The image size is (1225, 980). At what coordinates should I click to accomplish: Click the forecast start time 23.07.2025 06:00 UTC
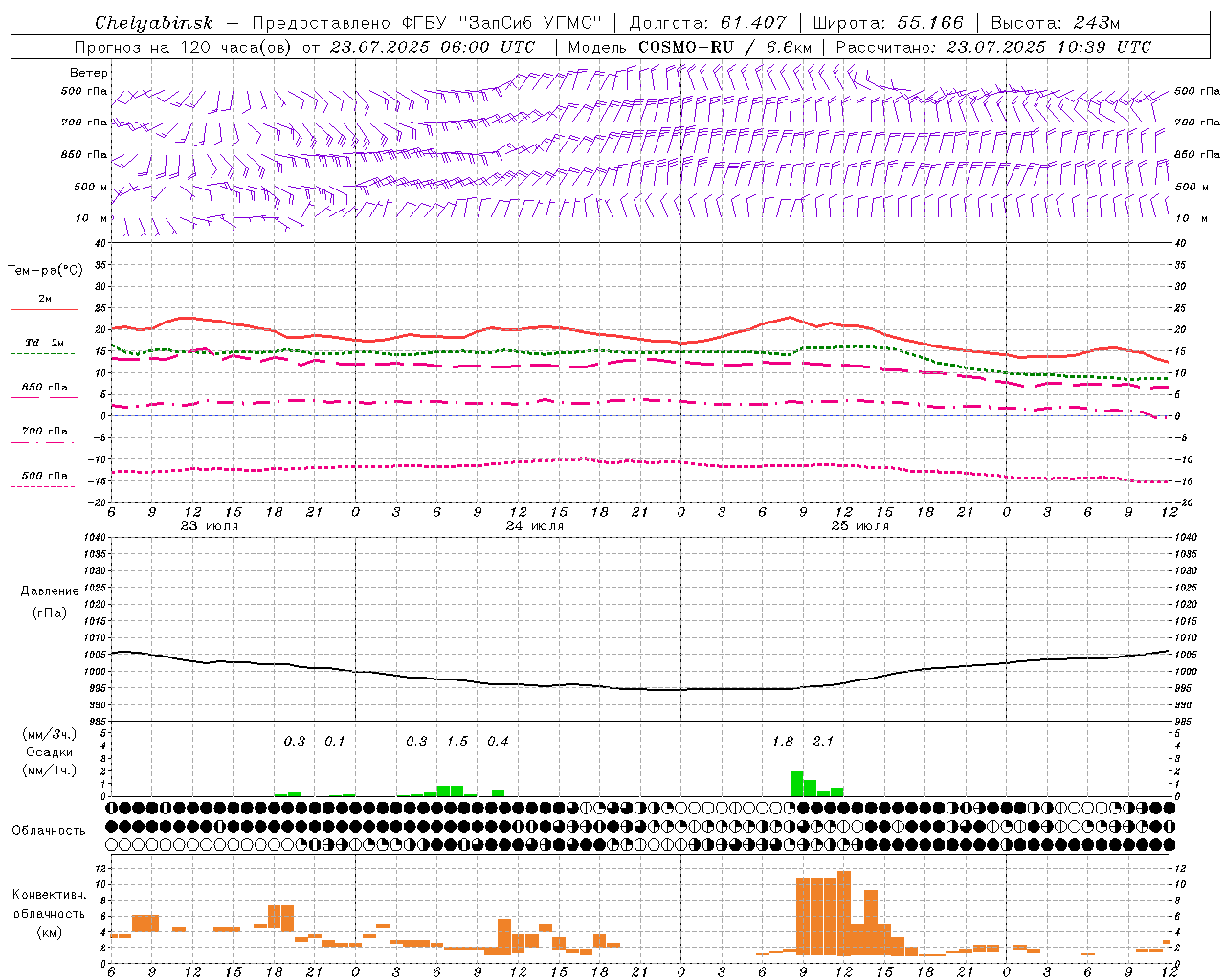tap(432, 47)
